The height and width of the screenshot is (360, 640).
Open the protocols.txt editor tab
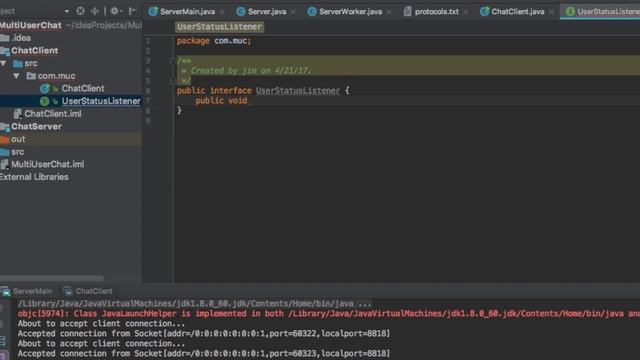click(436, 12)
